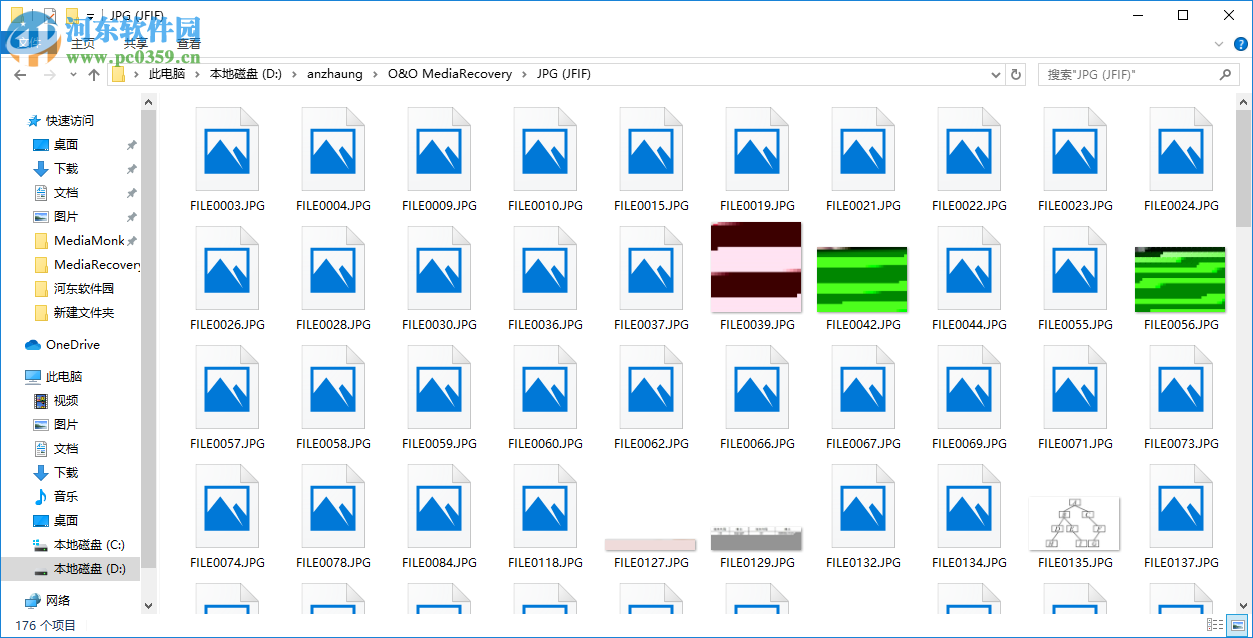Switch to the 查看 ribbon tab

tap(188, 43)
